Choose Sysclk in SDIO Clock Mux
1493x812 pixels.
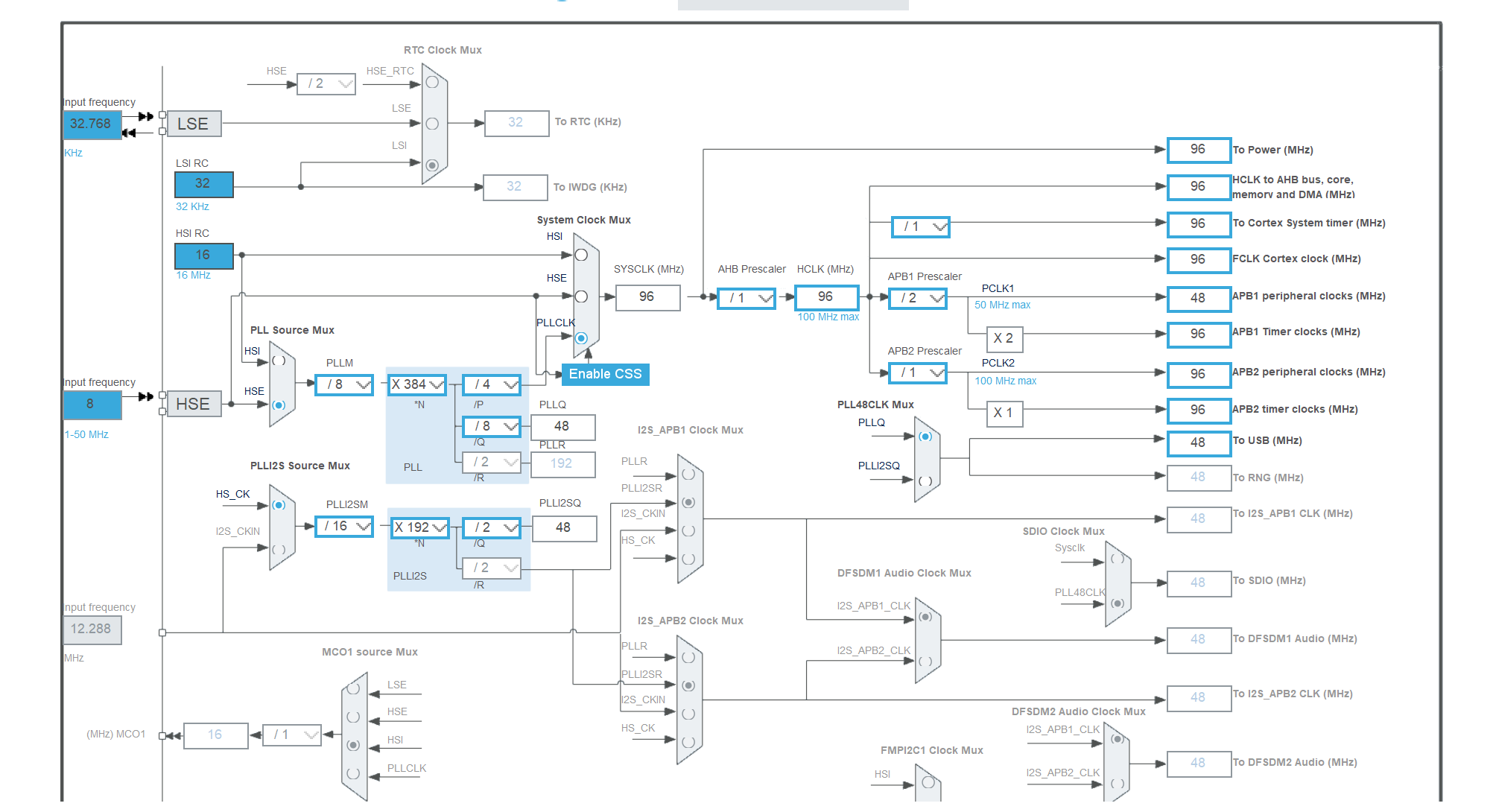tap(1118, 559)
